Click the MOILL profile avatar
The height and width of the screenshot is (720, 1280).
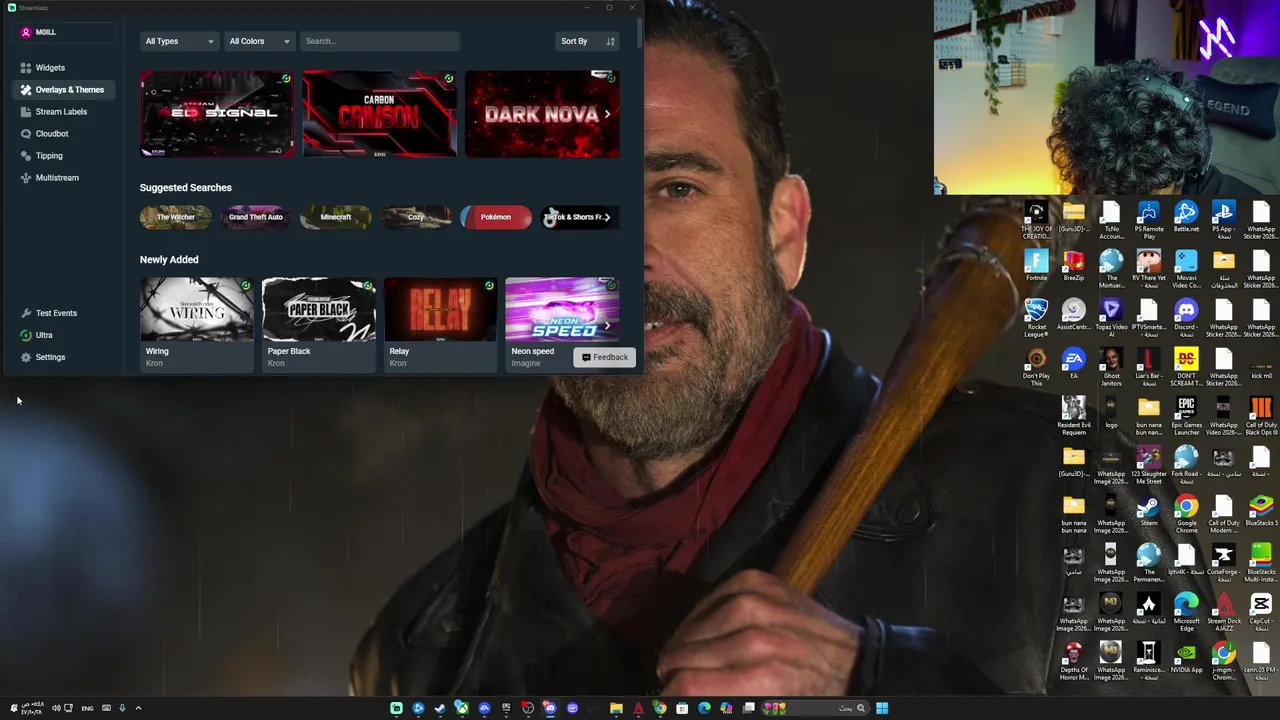(x=26, y=32)
